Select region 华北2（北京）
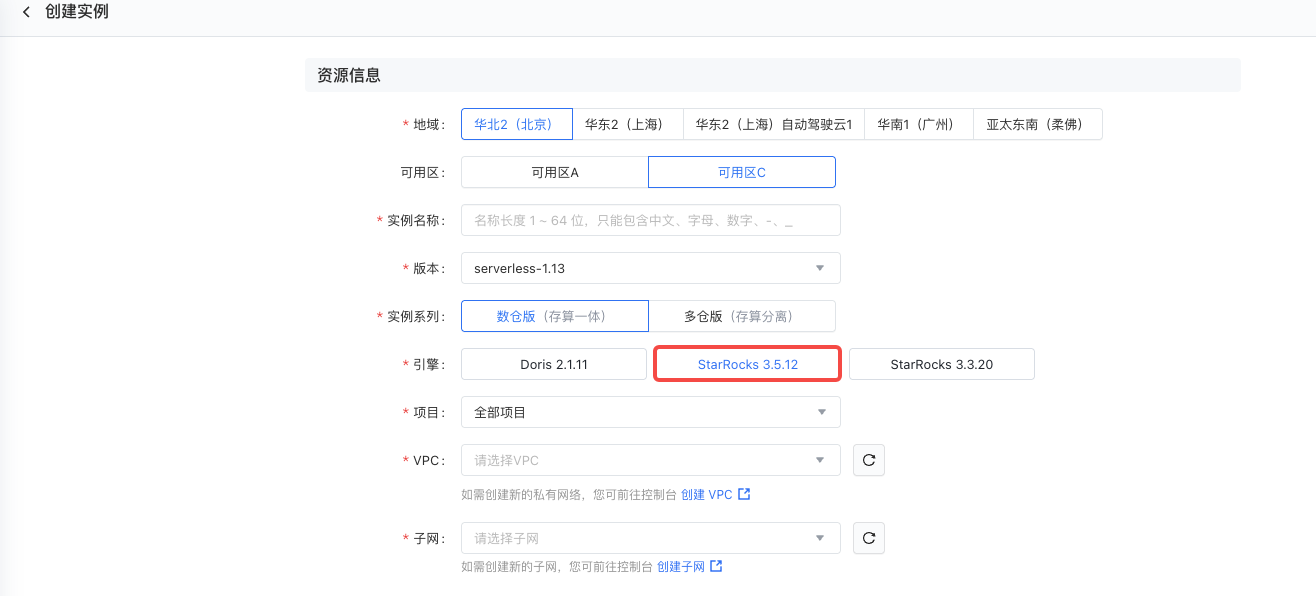Screen dimensions: 1316x596 tap(517, 124)
